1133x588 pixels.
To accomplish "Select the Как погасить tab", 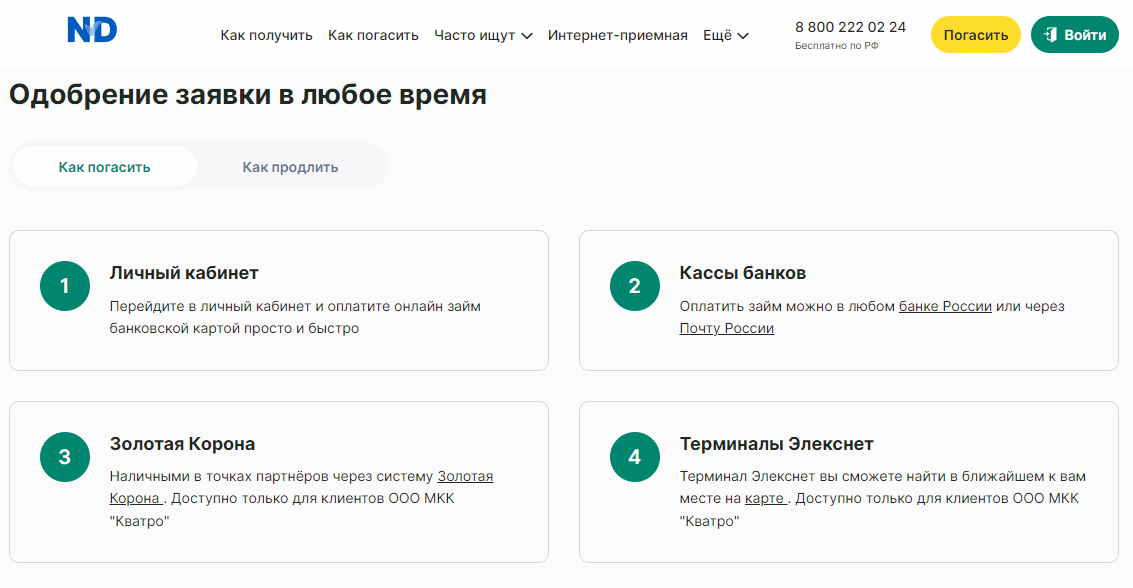I will pyautogui.click(x=105, y=167).
